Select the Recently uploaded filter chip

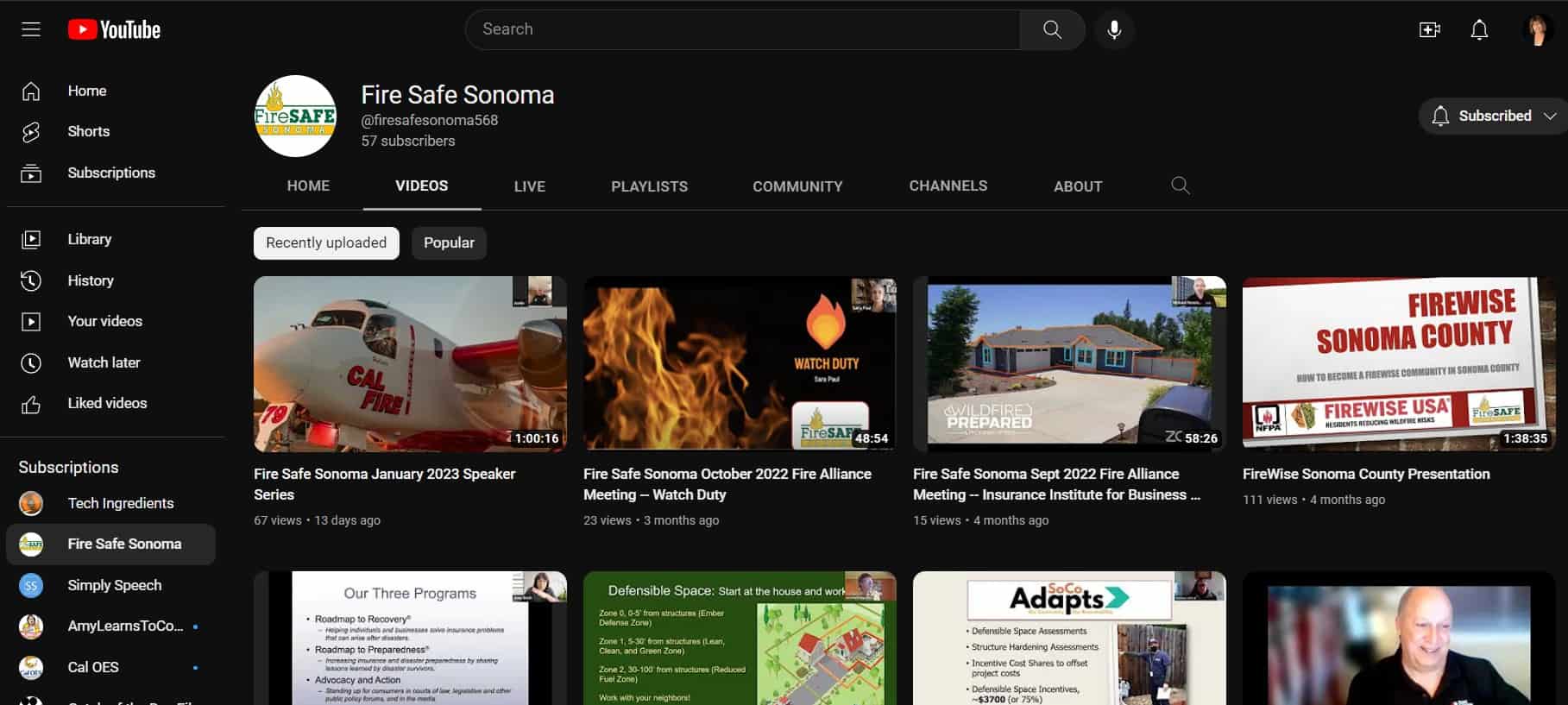coord(326,242)
